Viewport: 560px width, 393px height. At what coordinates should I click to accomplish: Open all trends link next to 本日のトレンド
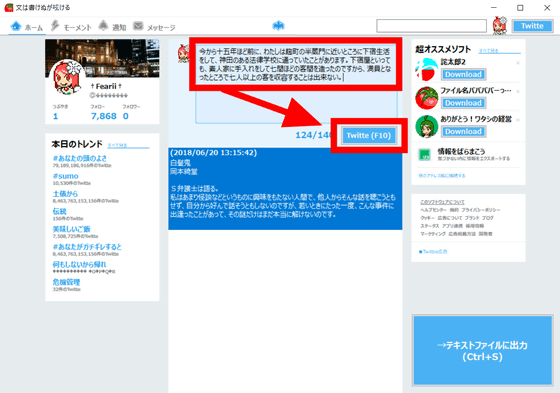(x=118, y=145)
